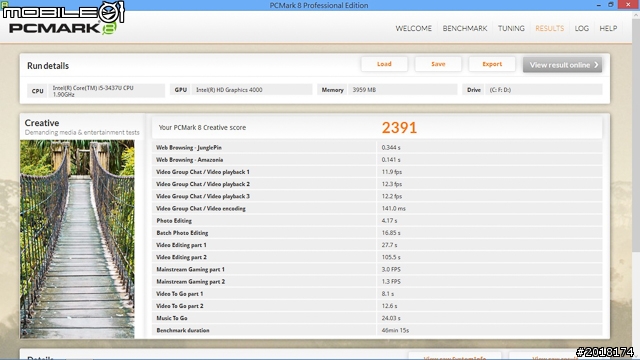Select the Video To Go part 1 row

(377, 294)
